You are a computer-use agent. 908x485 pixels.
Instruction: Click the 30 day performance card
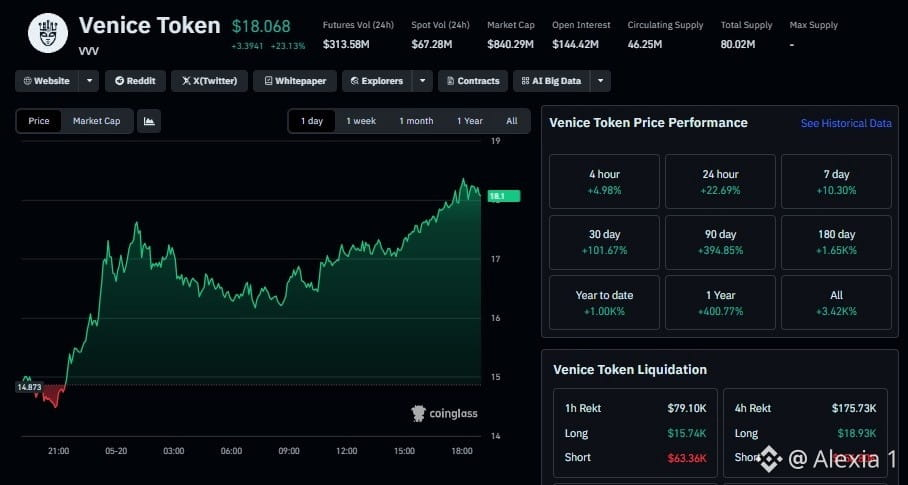pos(604,242)
